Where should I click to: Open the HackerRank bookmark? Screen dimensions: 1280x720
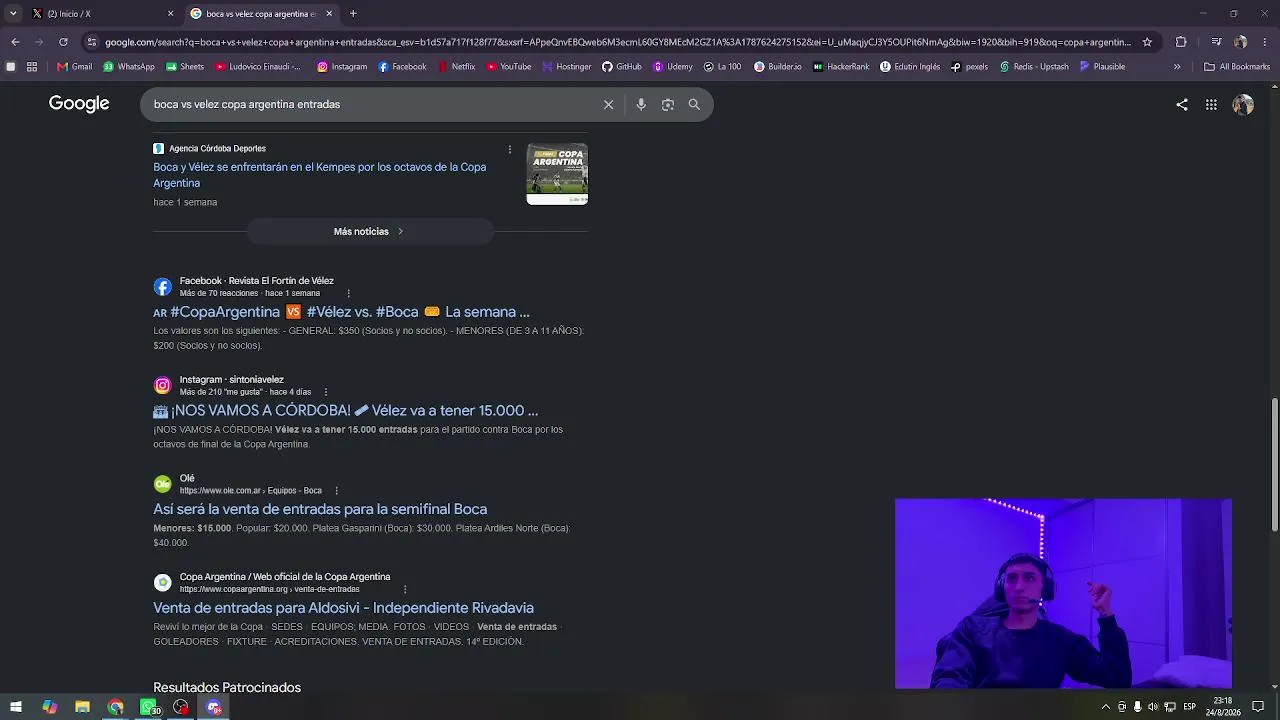[841, 67]
